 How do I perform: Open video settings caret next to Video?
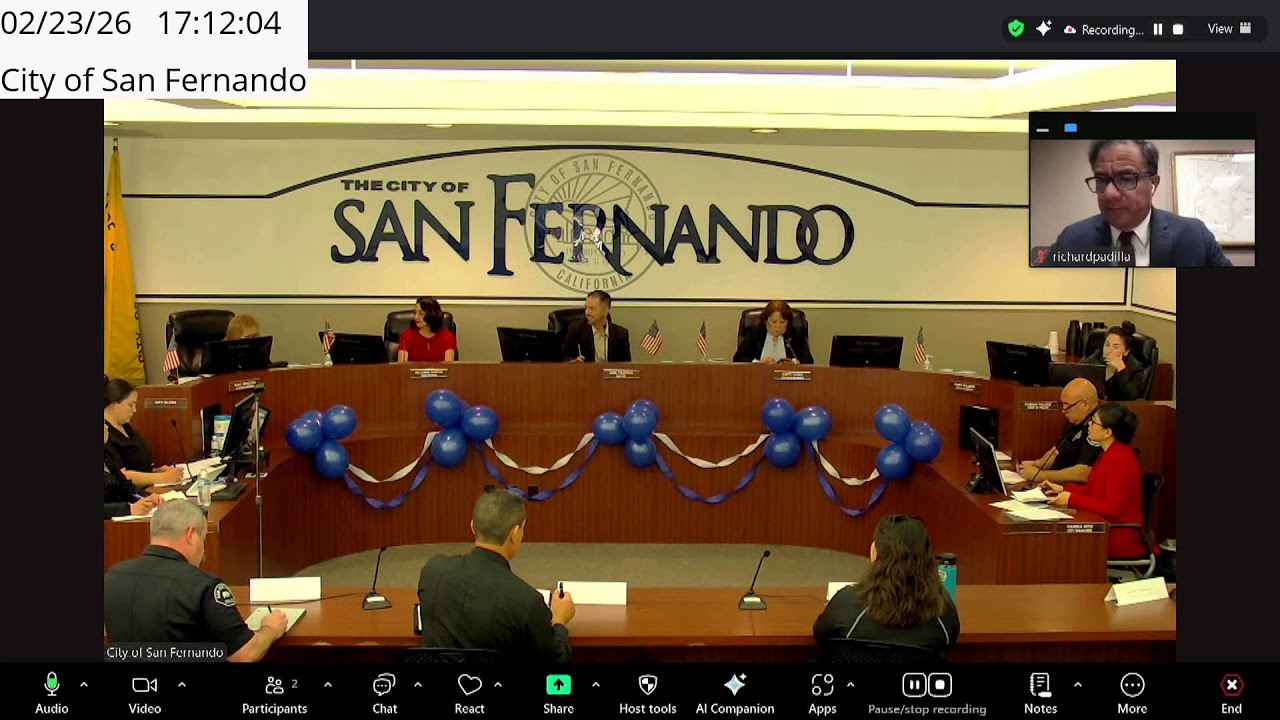[x=182, y=685]
